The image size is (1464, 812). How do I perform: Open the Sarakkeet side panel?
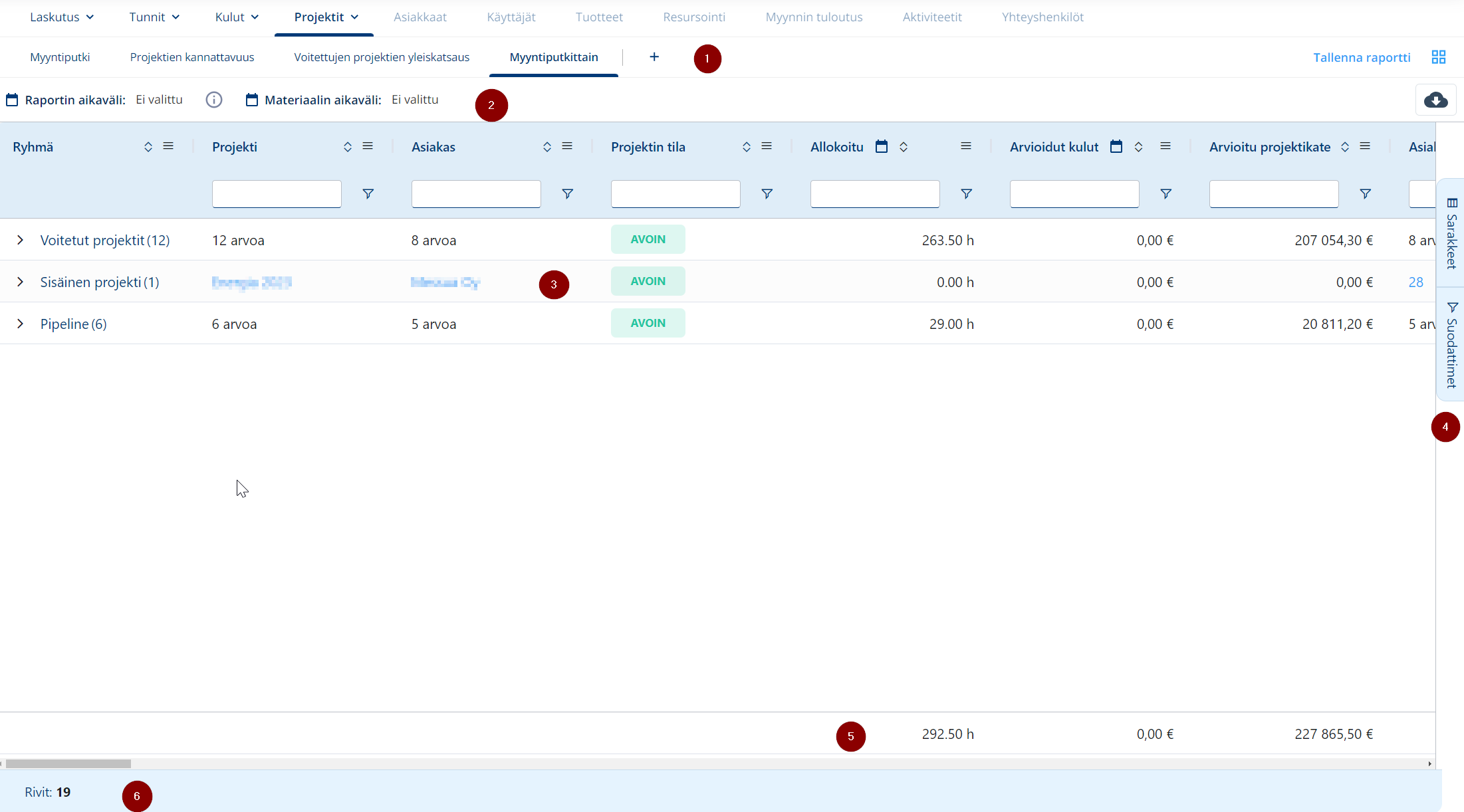tap(1451, 233)
